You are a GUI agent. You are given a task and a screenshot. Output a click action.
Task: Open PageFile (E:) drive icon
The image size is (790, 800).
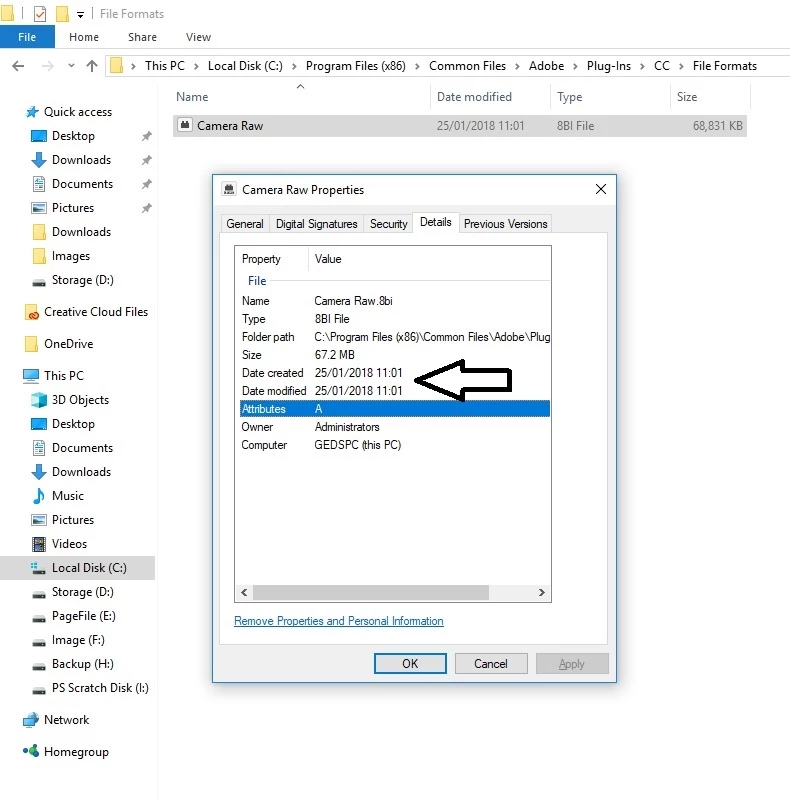39,618
